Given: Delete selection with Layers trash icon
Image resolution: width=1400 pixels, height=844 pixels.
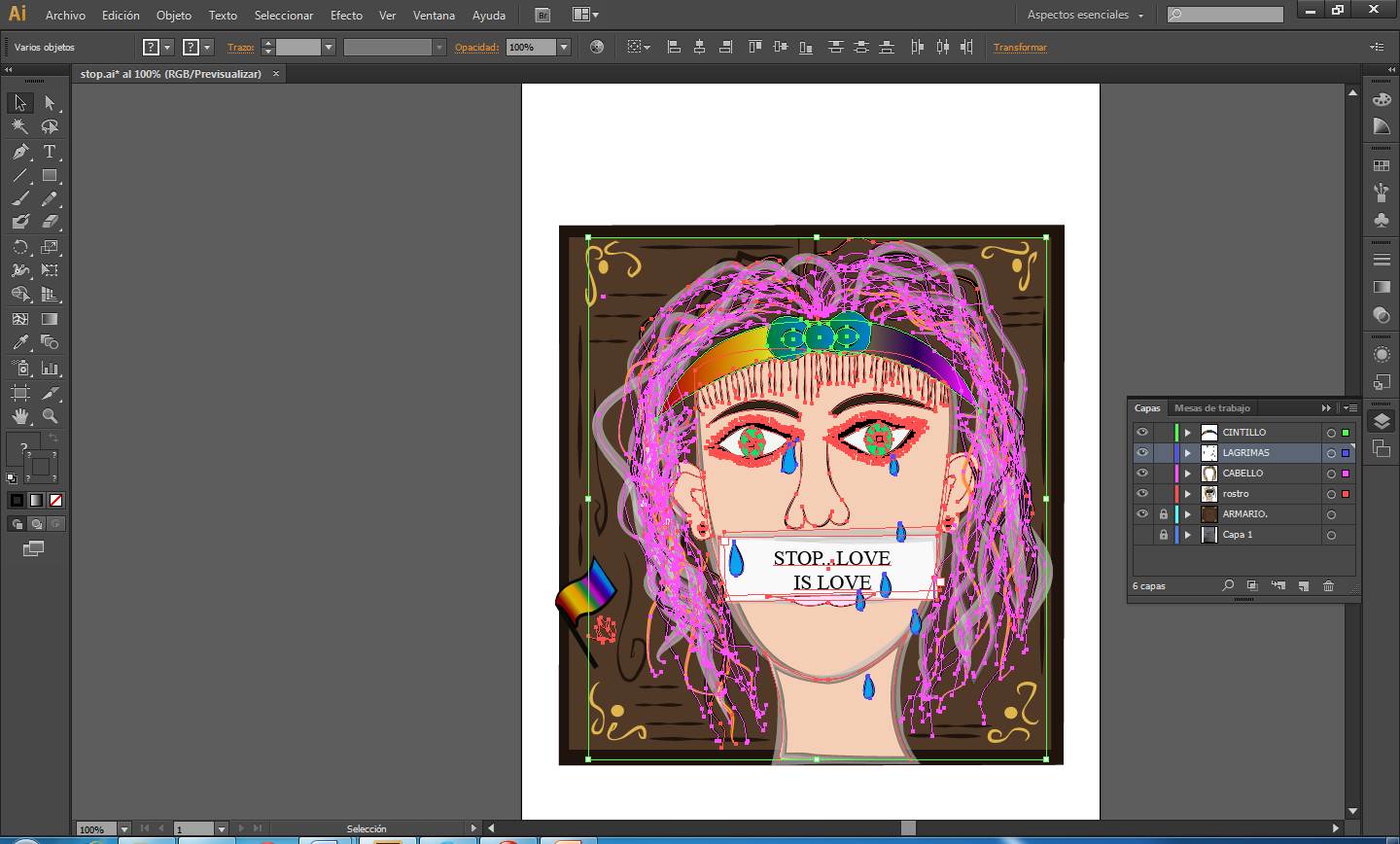Looking at the screenshot, I should click(x=1328, y=585).
